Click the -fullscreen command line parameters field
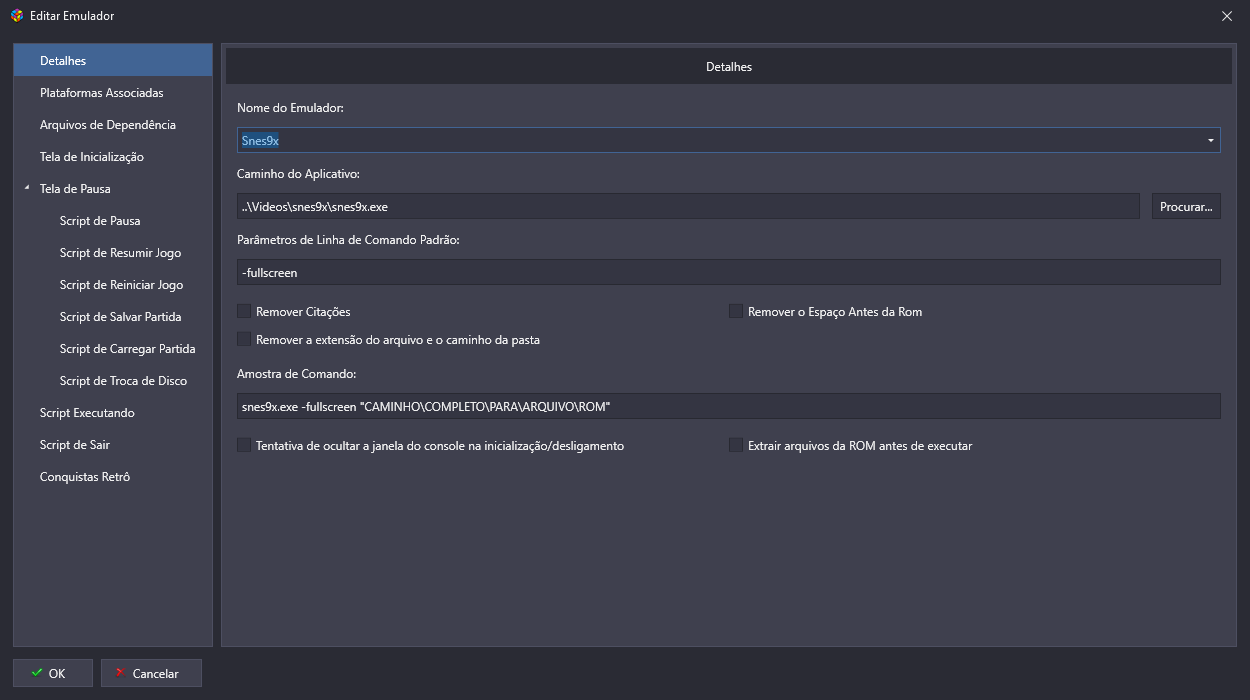 [x=728, y=273]
